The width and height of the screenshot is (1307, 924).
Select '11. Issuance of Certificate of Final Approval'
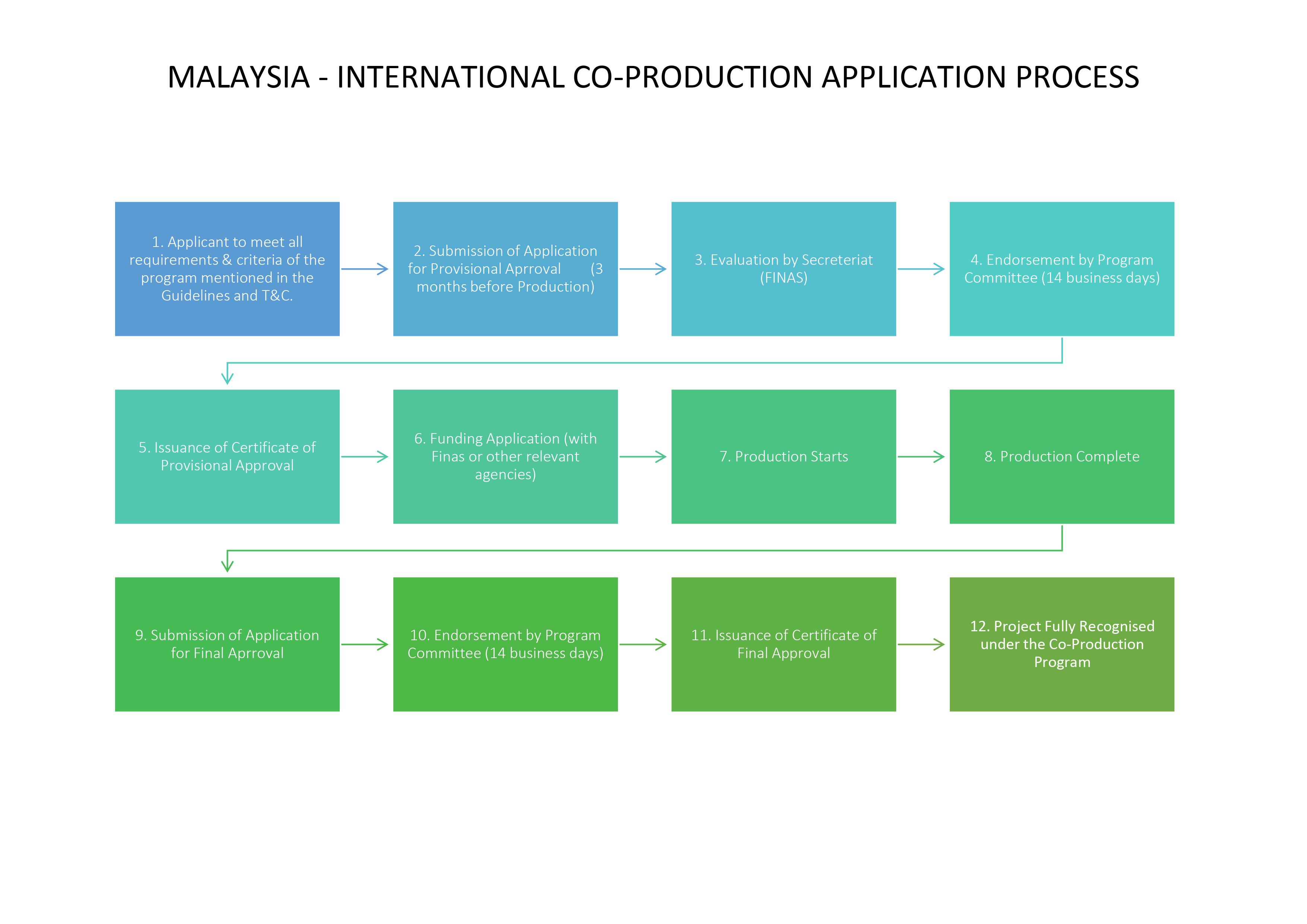[784, 644]
